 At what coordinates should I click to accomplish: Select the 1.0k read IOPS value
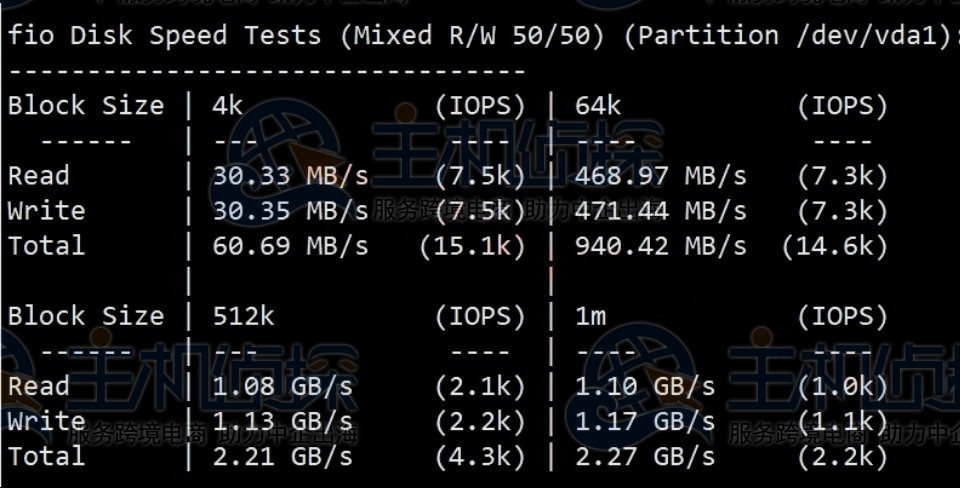(x=843, y=387)
